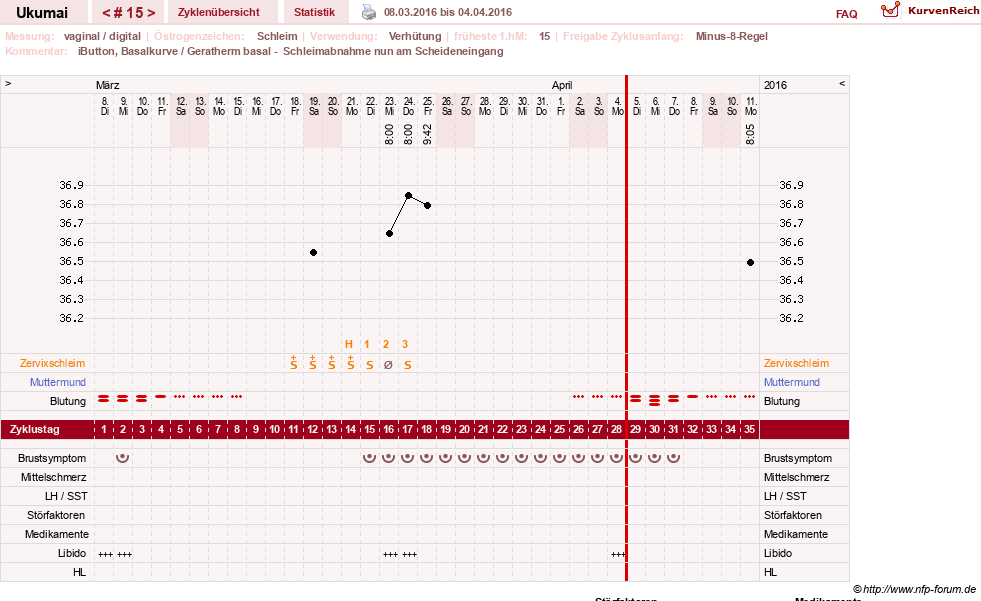The height and width of the screenshot is (601, 981).
Task: Click the number 3 marker above day 17
Action: tap(405, 344)
